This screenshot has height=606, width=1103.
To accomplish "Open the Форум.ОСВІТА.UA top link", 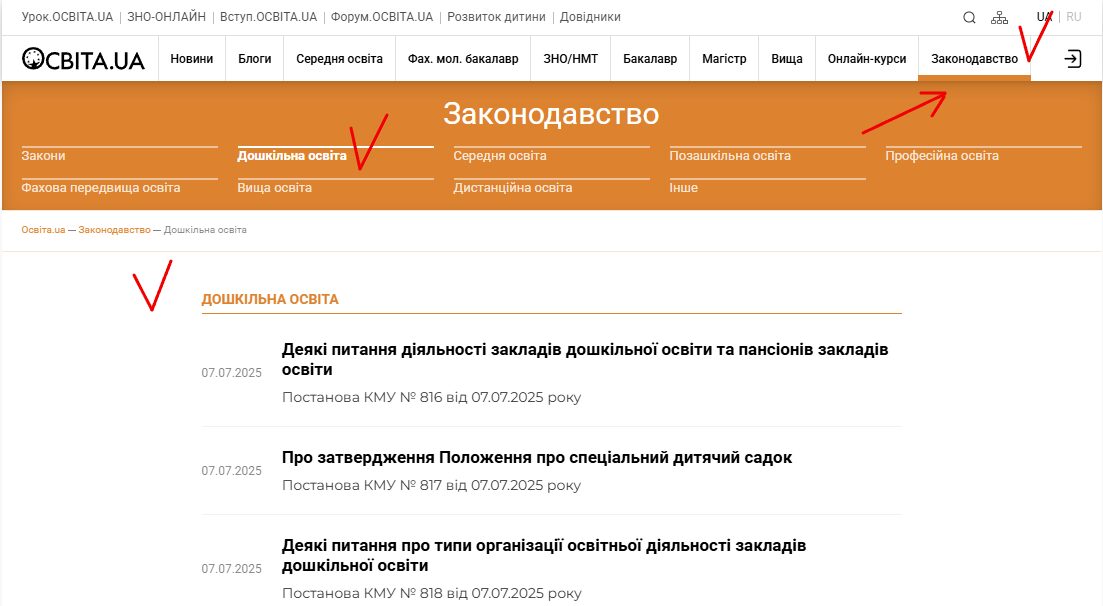I will pyautogui.click(x=384, y=17).
